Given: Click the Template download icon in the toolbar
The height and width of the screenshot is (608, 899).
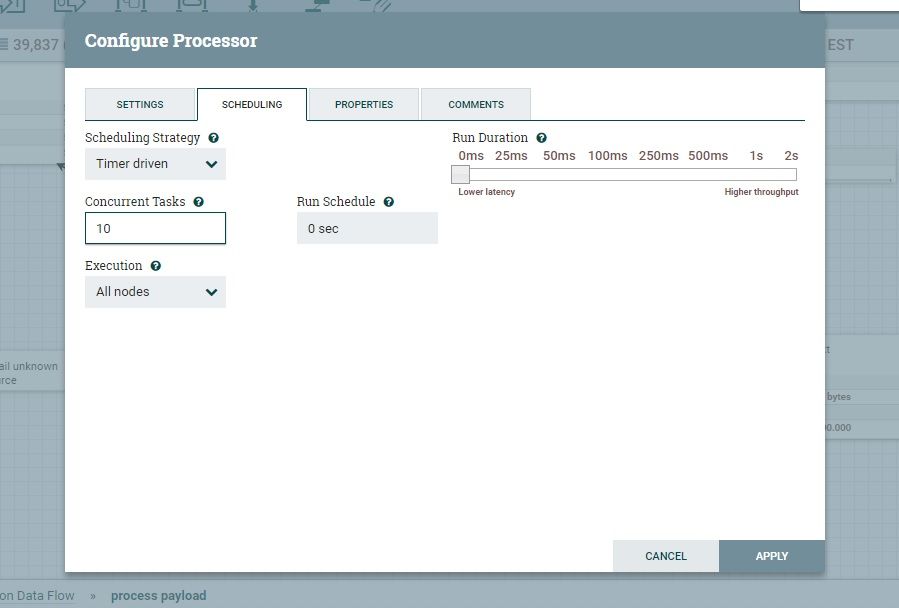Looking at the screenshot, I should coord(251,5).
